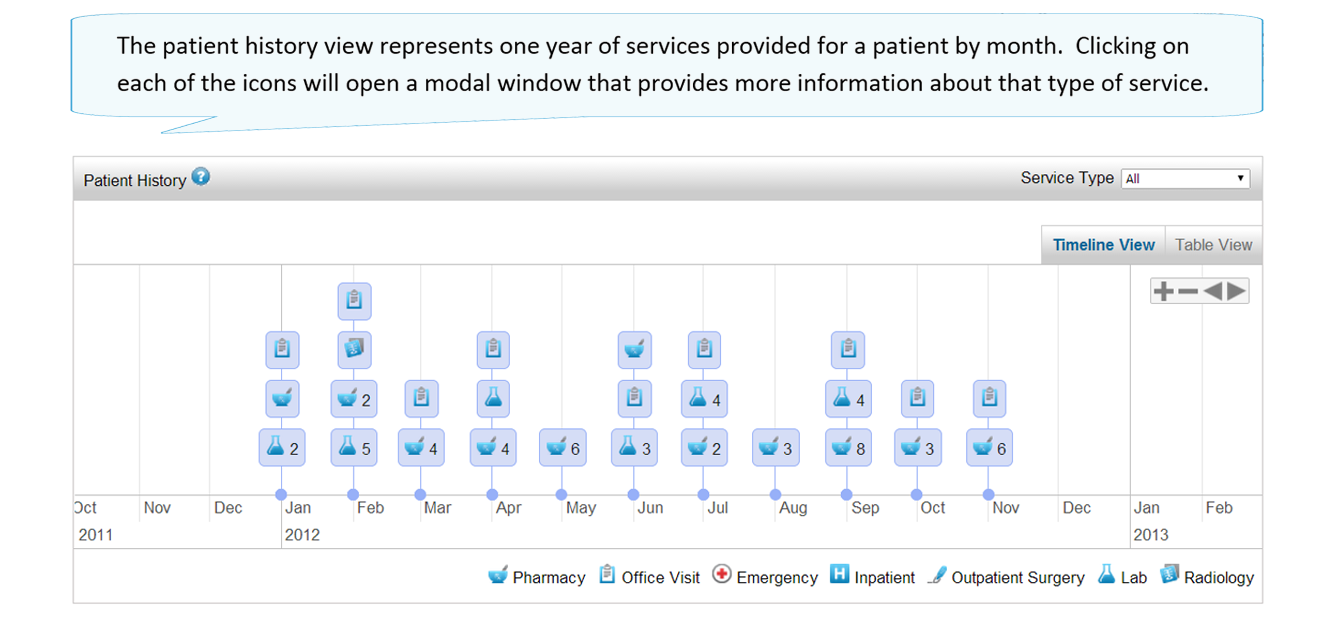1326x631 pixels.
Task: Click the Patient History help icon
Action: [201, 177]
